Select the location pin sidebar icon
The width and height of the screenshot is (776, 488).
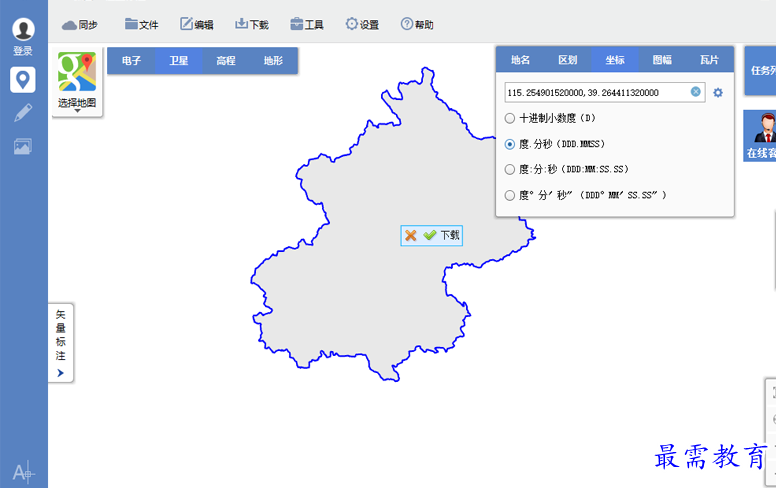(x=23, y=80)
